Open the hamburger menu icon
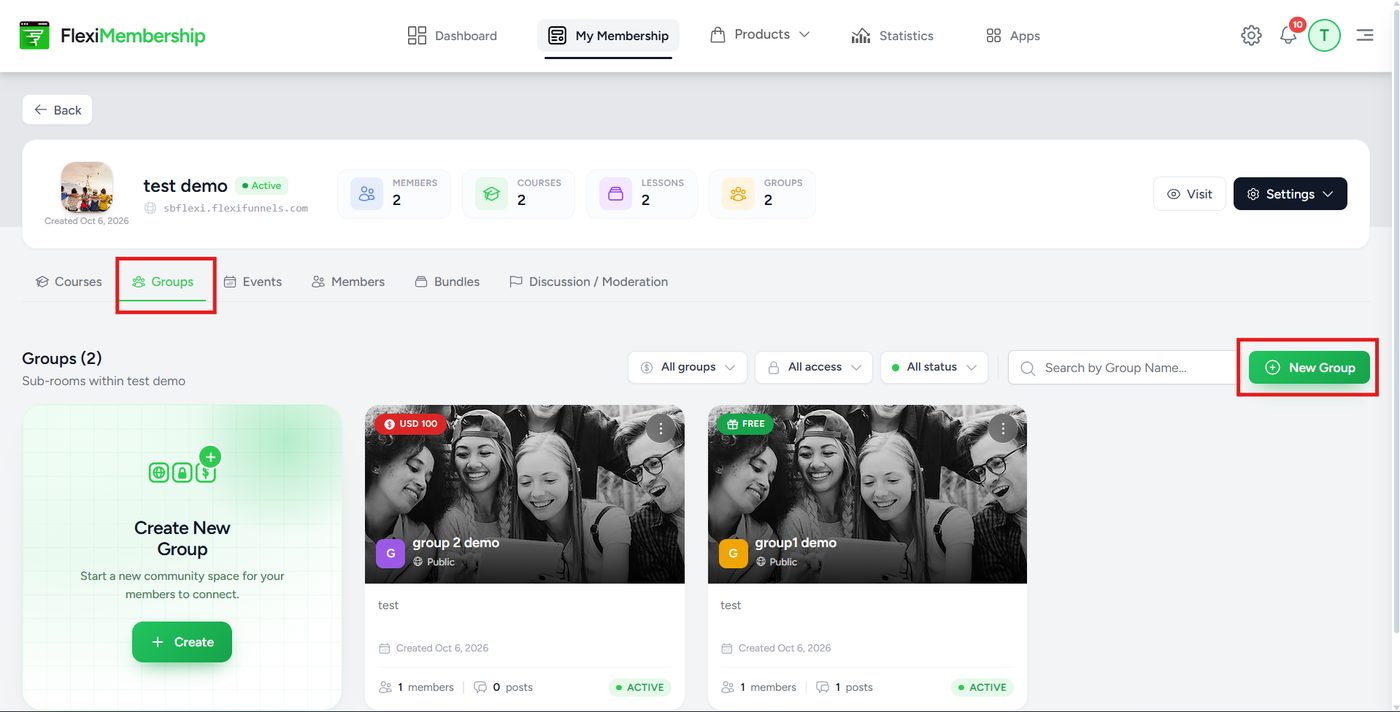Screen dimensions: 1400x712 pos(1364,36)
